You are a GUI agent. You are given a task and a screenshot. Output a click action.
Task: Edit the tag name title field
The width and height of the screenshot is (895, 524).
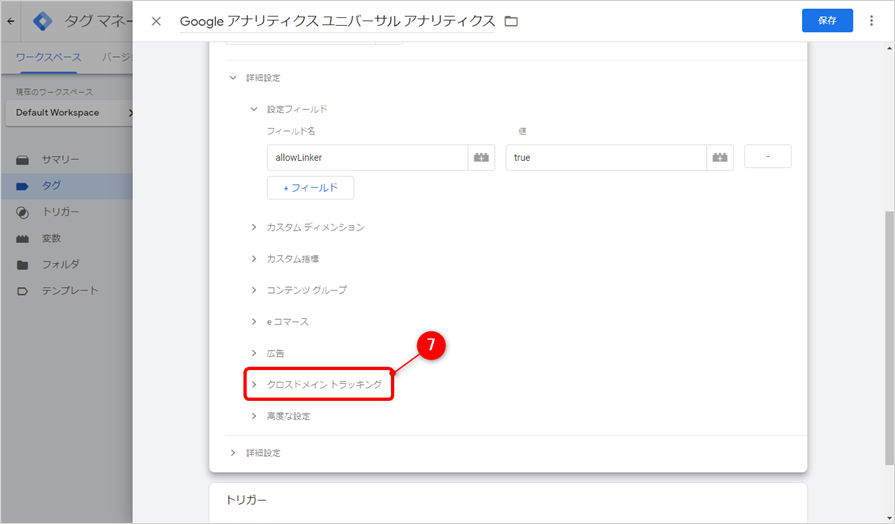(337, 21)
